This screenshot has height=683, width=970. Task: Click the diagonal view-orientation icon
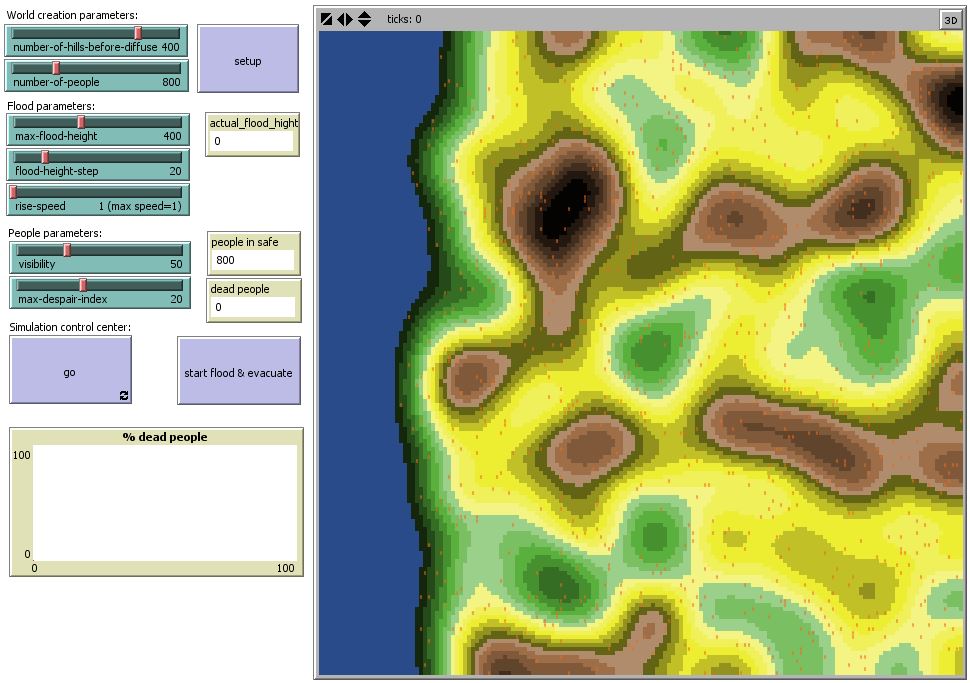(x=327, y=19)
